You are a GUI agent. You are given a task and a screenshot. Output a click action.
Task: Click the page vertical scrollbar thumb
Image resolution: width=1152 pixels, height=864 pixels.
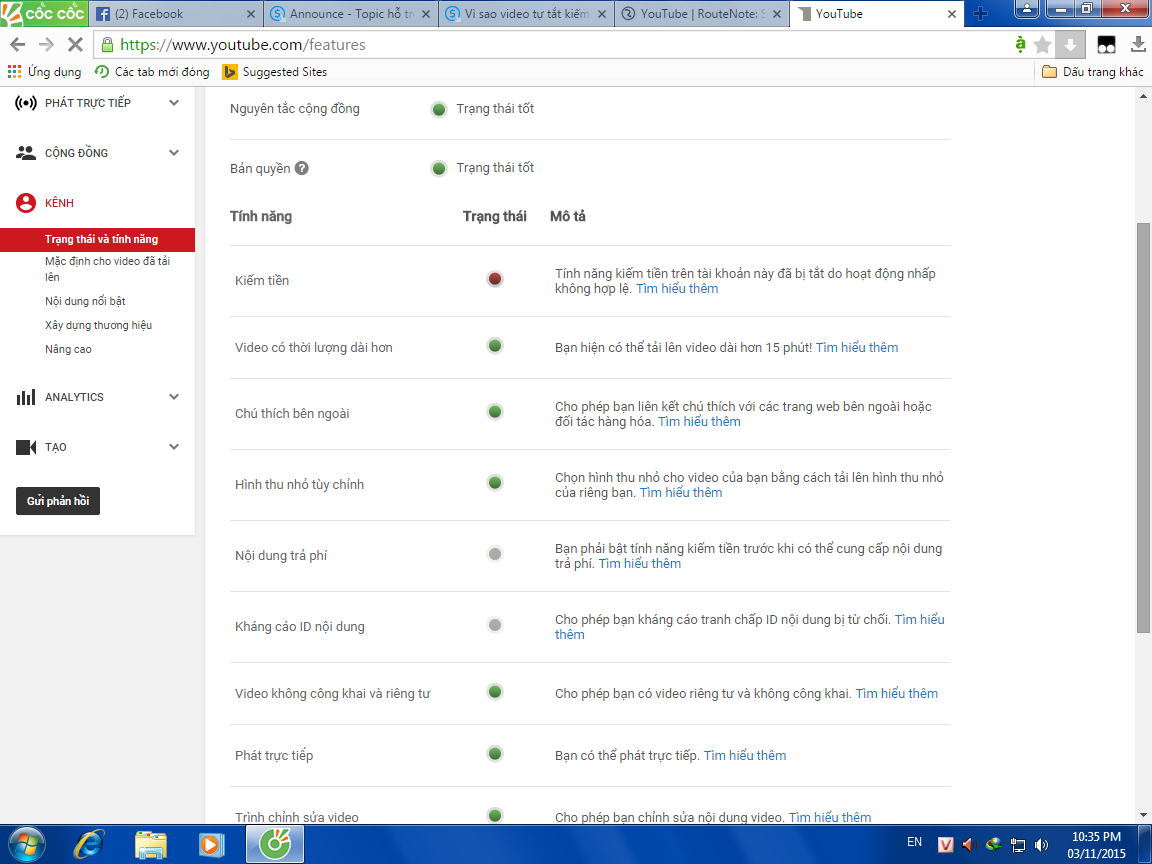click(x=1143, y=428)
